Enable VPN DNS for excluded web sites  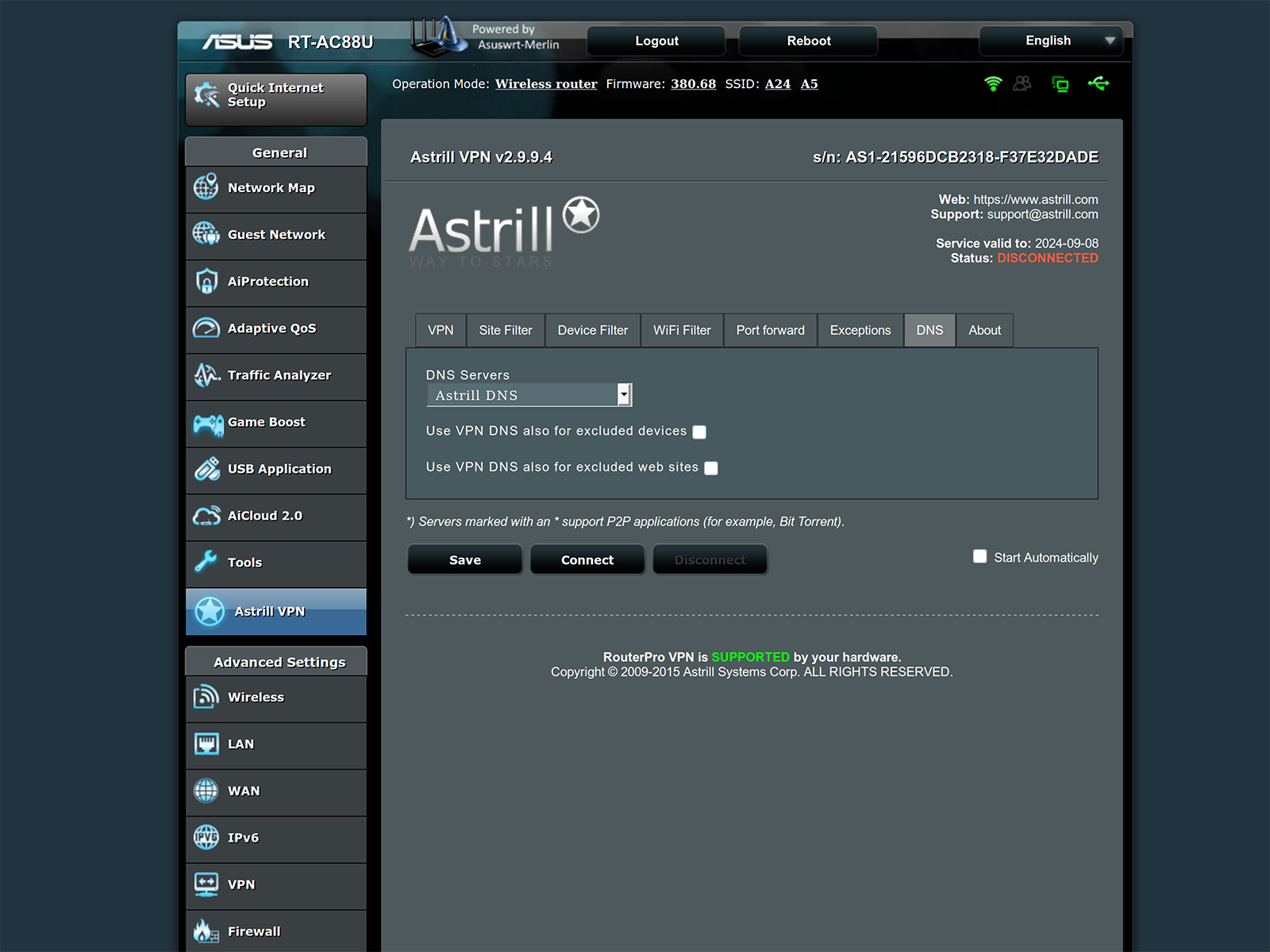711,468
